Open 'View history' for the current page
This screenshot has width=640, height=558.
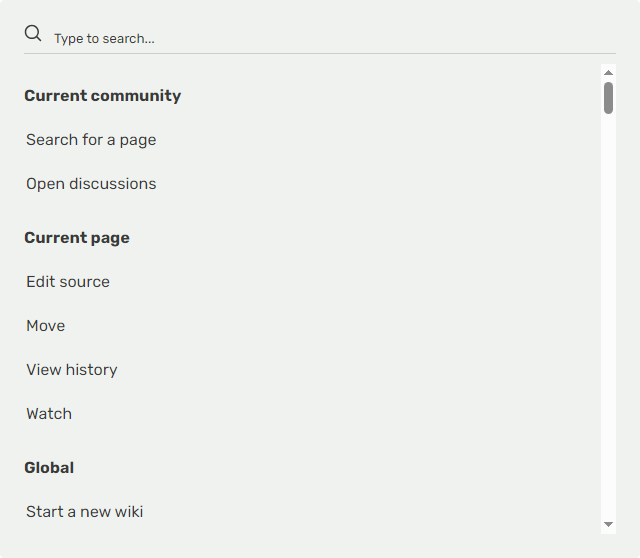(72, 370)
